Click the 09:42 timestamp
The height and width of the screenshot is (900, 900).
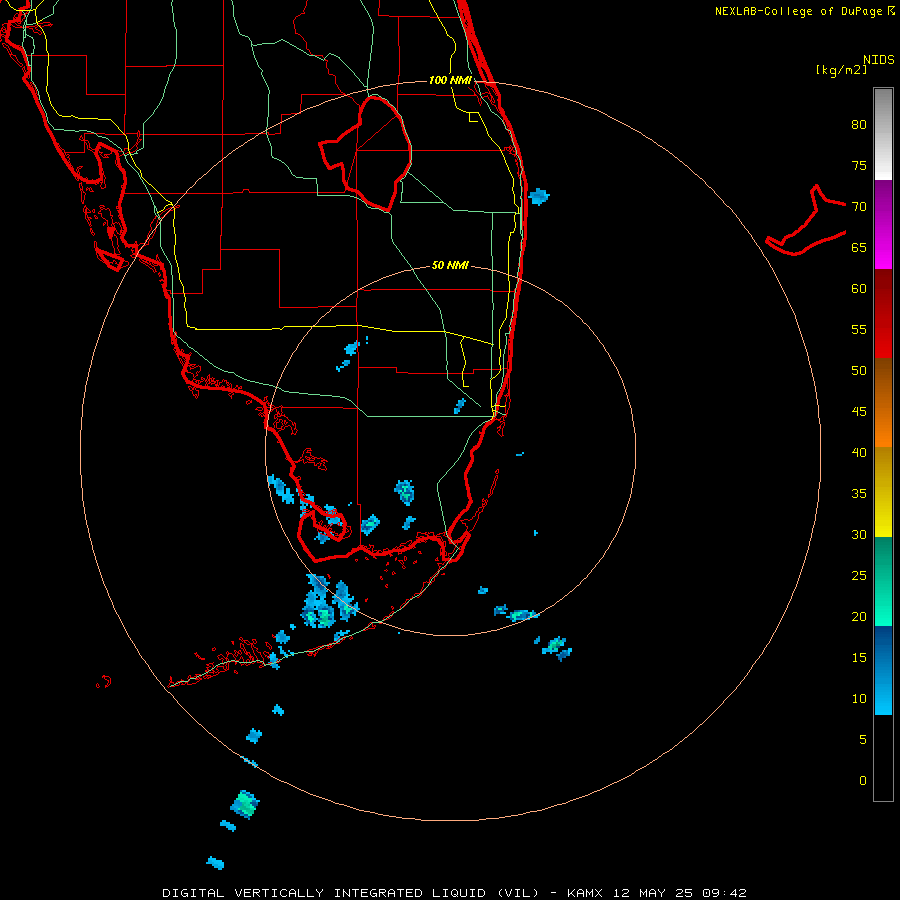click(724, 893)
